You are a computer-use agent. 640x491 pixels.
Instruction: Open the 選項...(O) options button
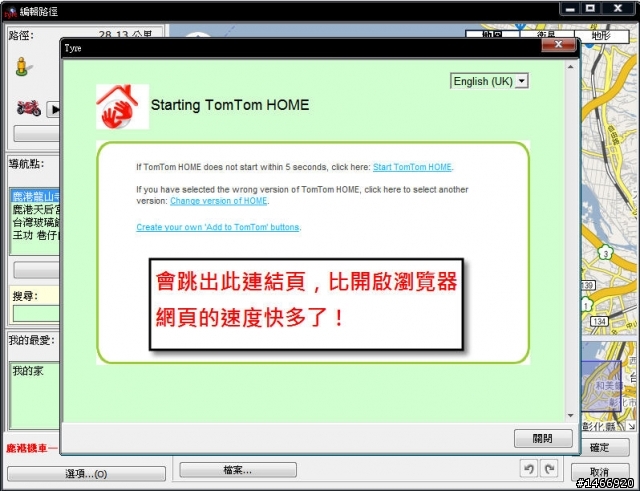(x=87, y=474)
